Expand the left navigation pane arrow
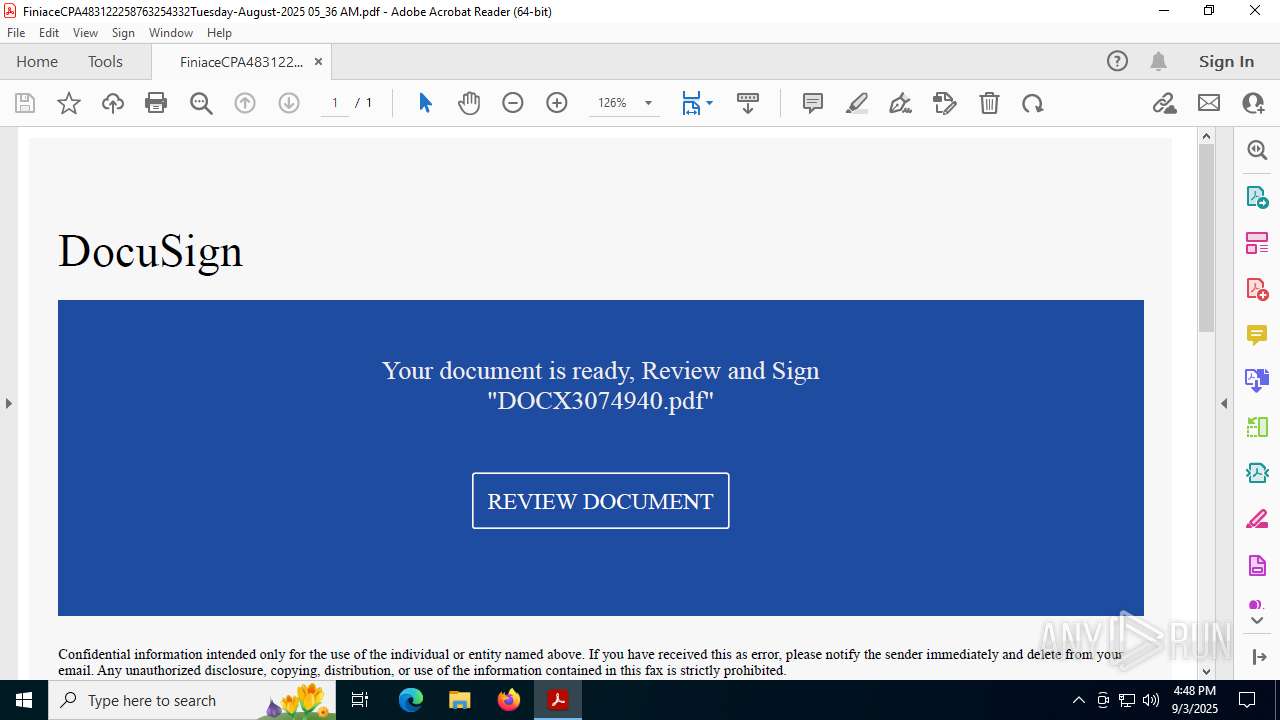Screen dimensions: 1280x720 pos(8,403)
